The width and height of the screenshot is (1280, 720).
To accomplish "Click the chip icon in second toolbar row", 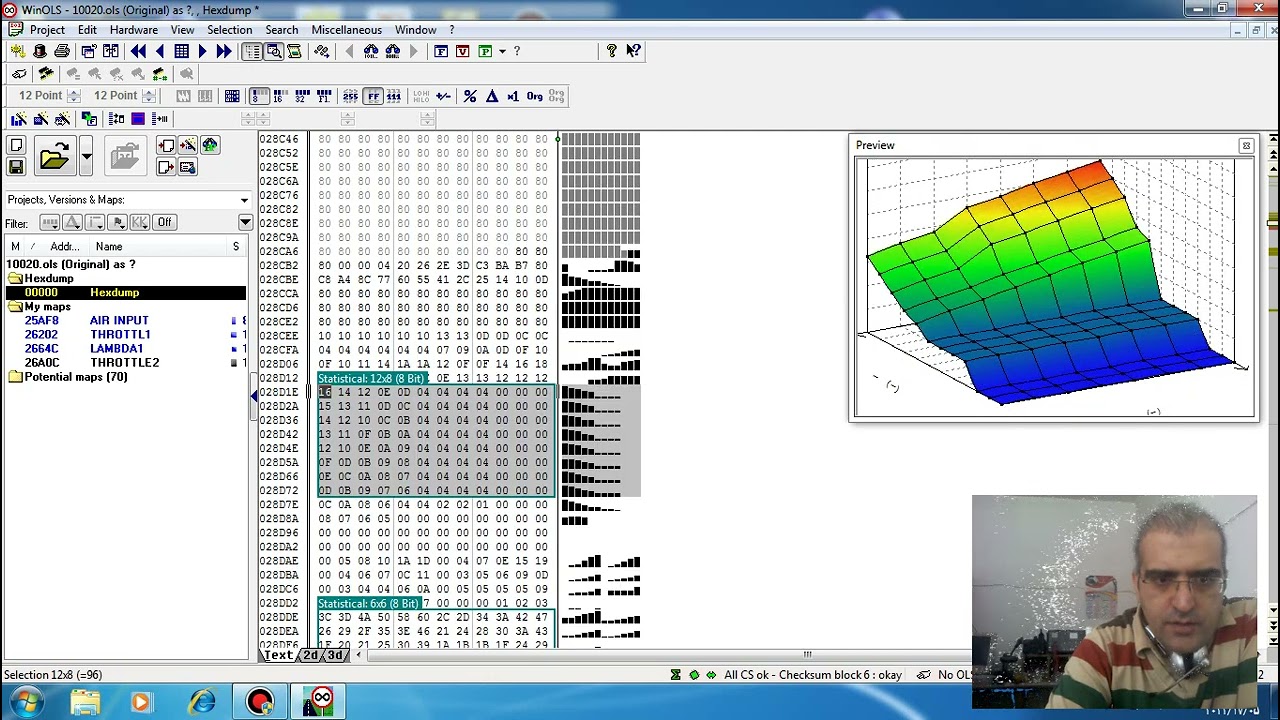I will click(46, 73).
